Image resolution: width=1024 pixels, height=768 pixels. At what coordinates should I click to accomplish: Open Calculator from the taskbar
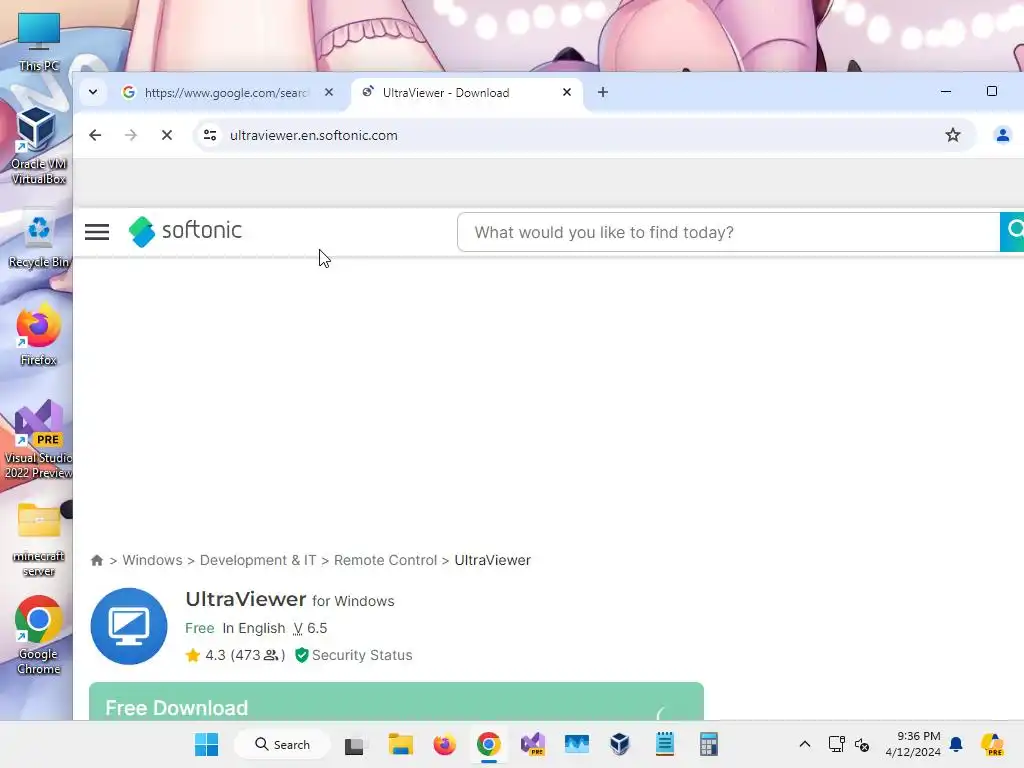point(709,744)
